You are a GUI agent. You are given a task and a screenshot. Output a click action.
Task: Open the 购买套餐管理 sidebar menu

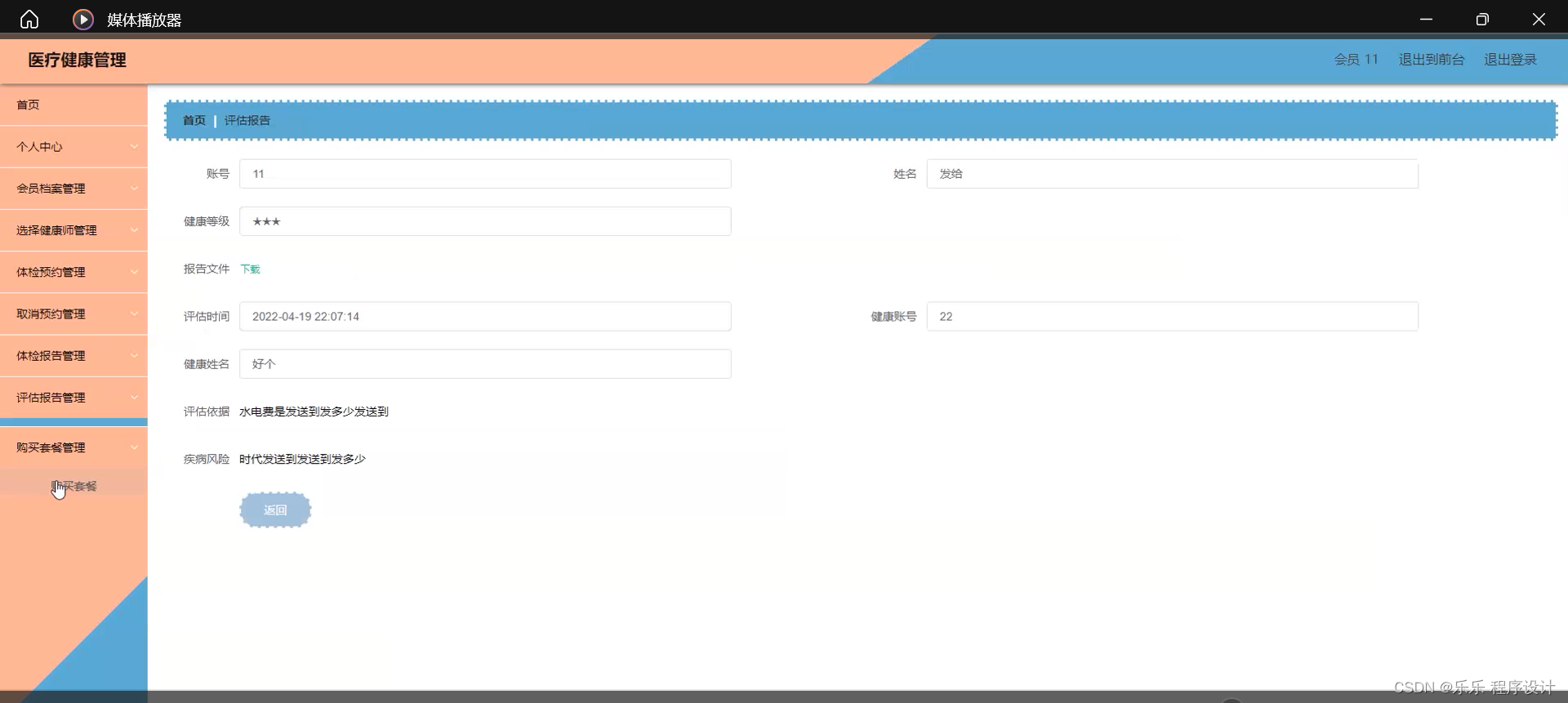pos(73,447)
